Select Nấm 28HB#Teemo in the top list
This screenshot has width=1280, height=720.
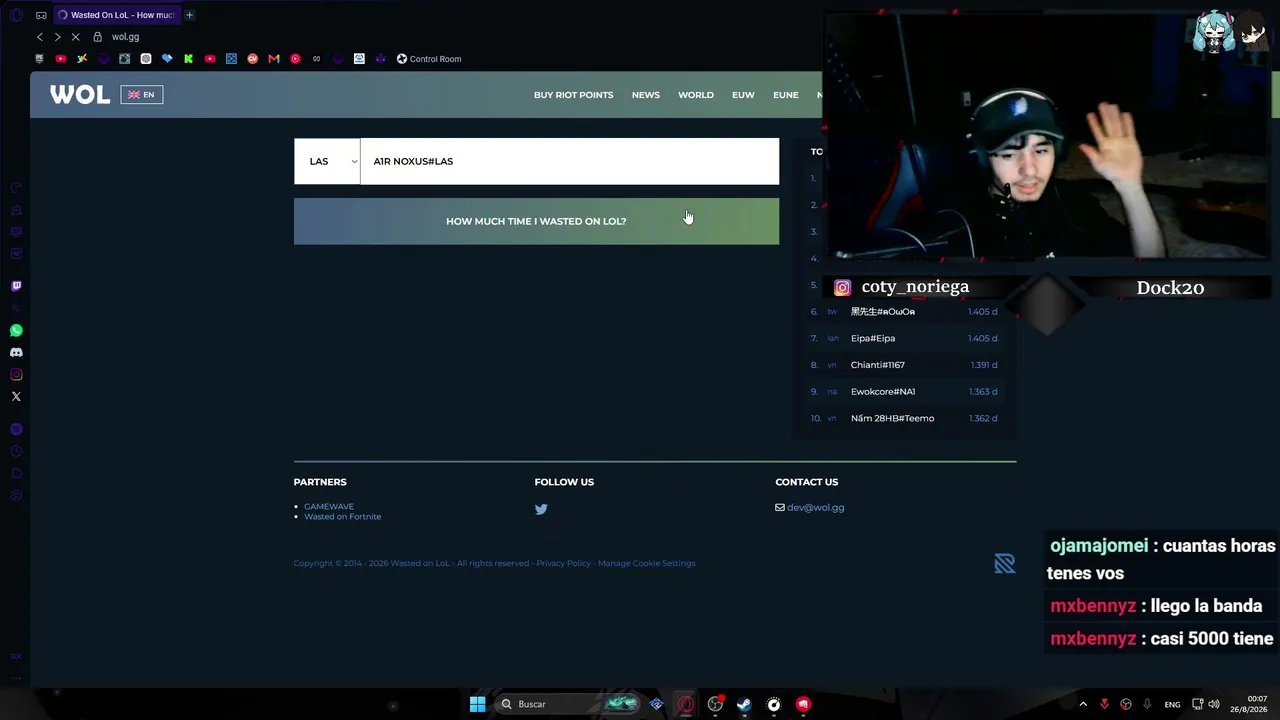tap(893, 418)
